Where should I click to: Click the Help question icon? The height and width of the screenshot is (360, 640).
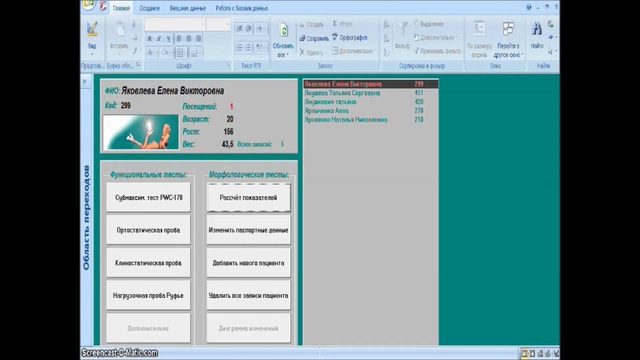[x=529, y=7]
